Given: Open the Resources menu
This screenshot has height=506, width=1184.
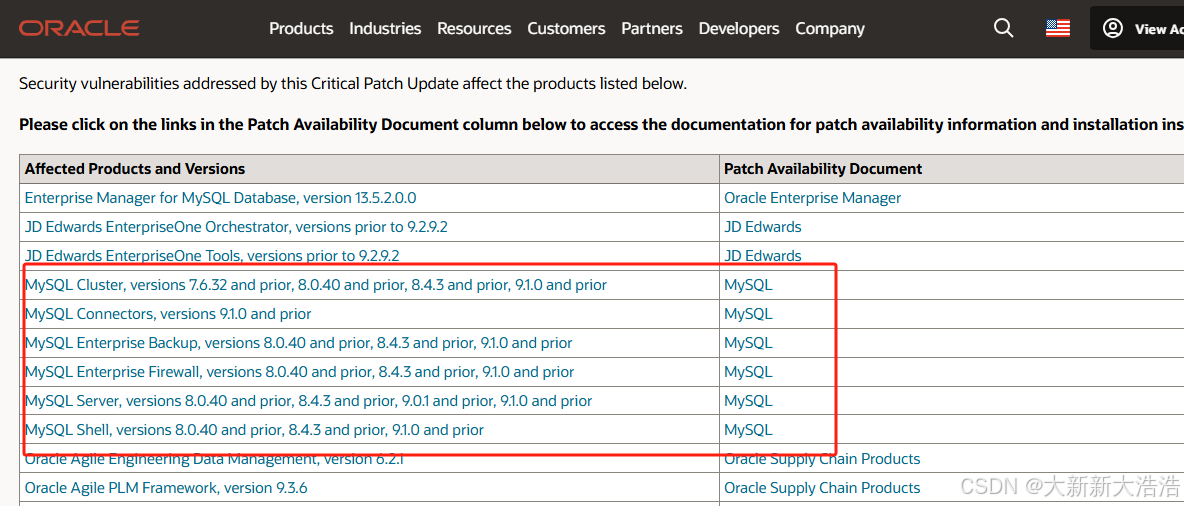Looking at the screenshot, I should pyautogui.click(x=474, y=29).
